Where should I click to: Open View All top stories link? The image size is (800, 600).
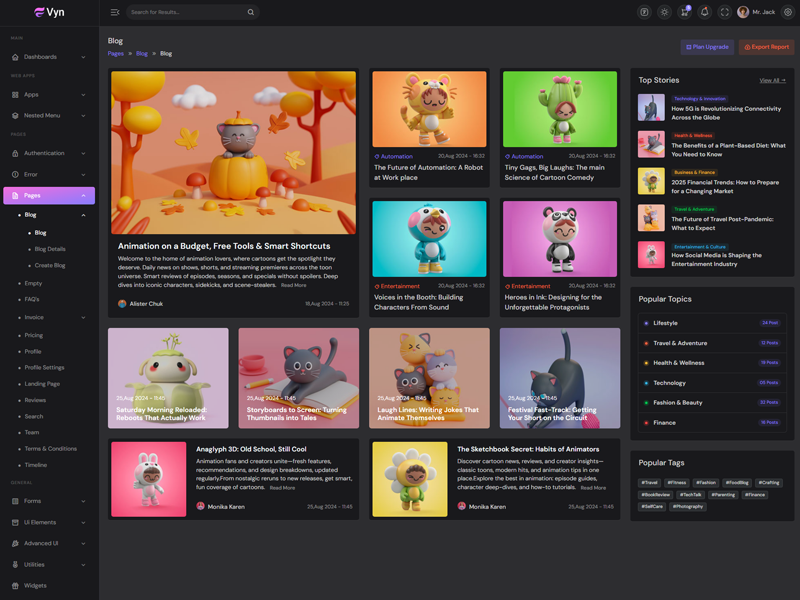[772, 80]
